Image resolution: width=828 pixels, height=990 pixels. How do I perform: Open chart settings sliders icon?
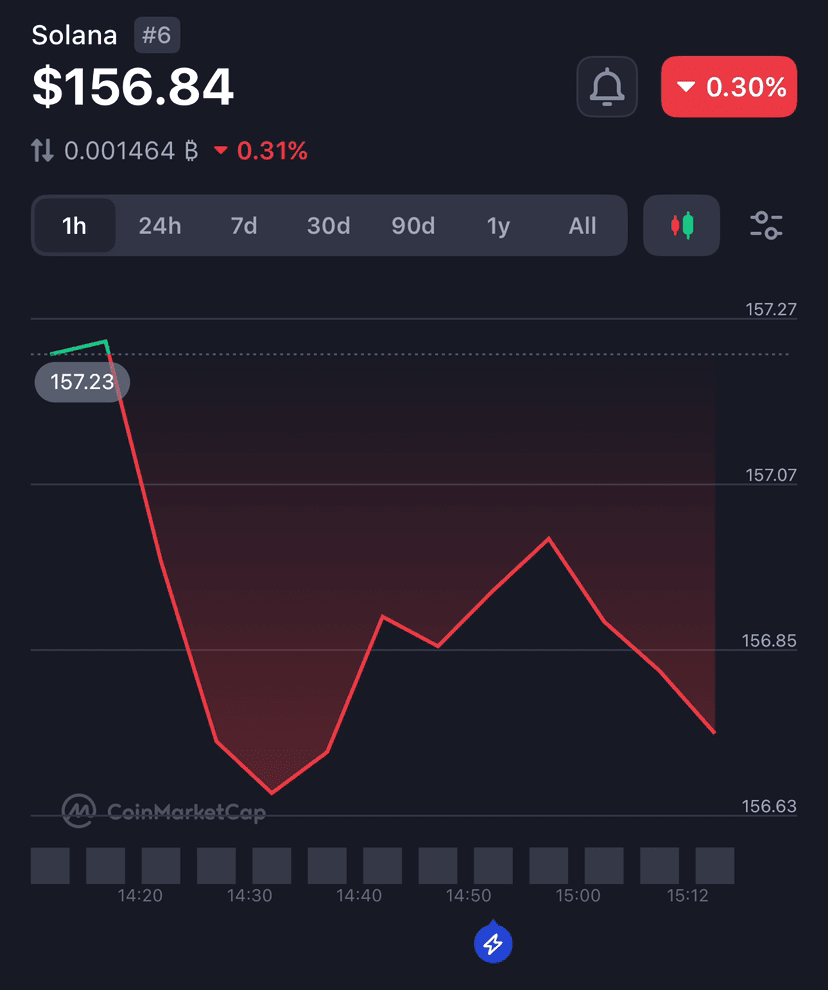[x=766, y=225]
